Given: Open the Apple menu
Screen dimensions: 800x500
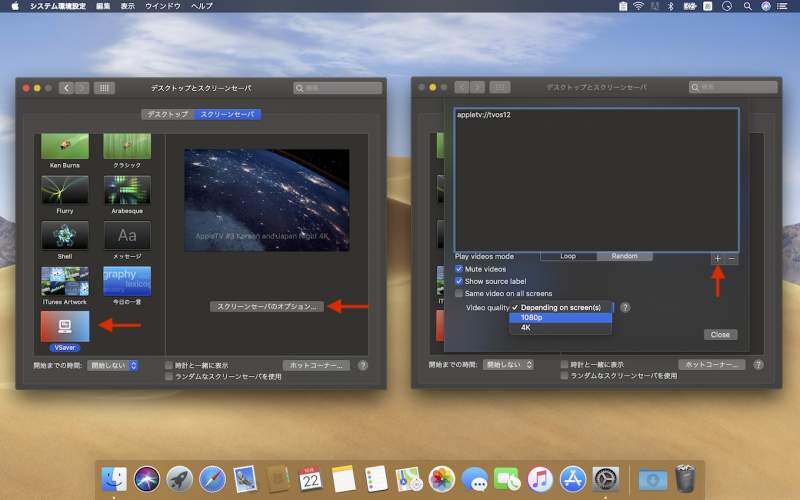Looking at the screenshot, I should [x=15, y=6].
